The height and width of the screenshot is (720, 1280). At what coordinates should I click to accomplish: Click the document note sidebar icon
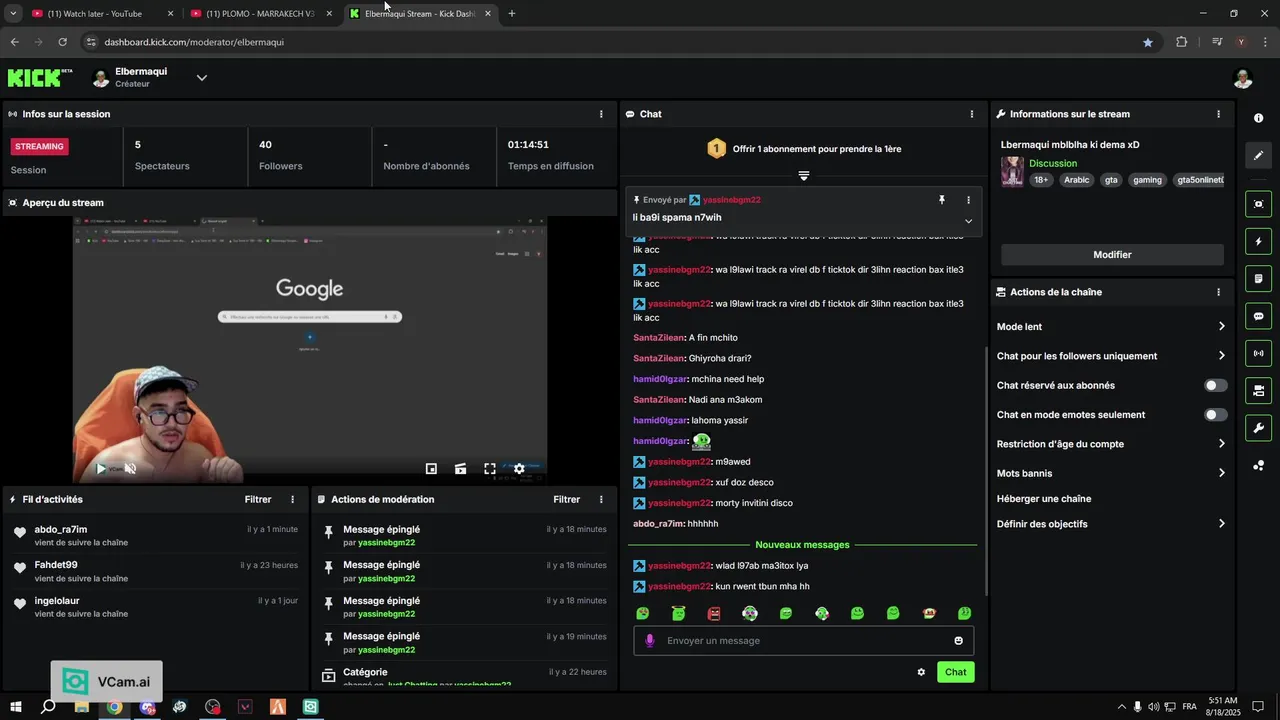pyautogui.click(x=1258, y=278)
